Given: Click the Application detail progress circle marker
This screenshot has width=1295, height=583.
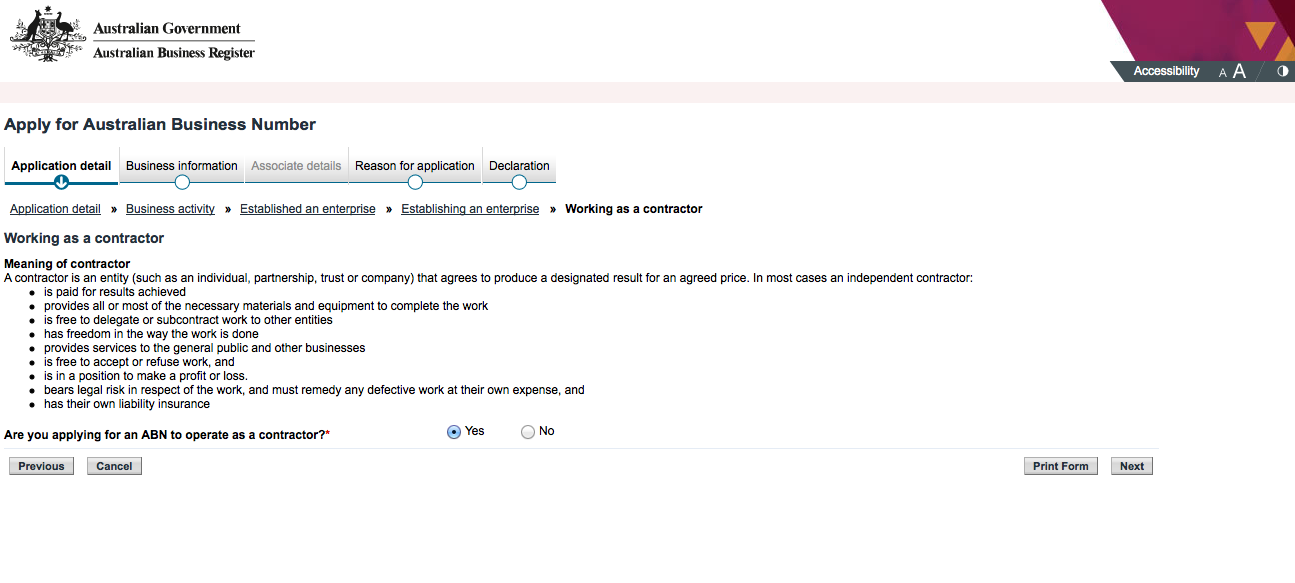Looking at the screenshot, I should [x=62, y=182].
